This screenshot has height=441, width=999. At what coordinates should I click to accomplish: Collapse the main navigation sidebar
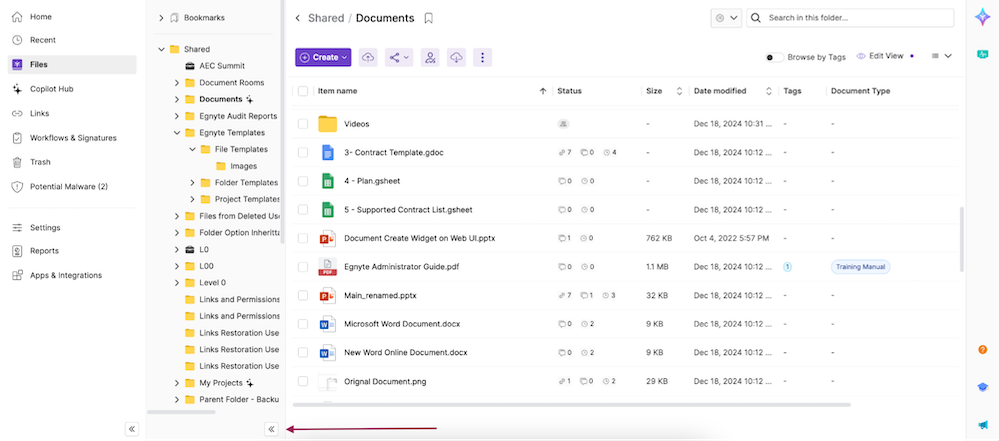point(132,429)
